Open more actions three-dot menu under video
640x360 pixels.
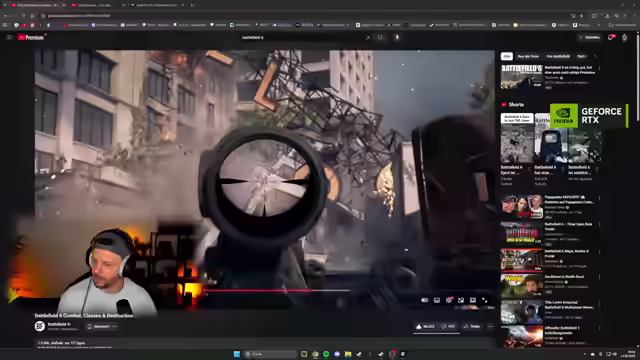[491, 327]
